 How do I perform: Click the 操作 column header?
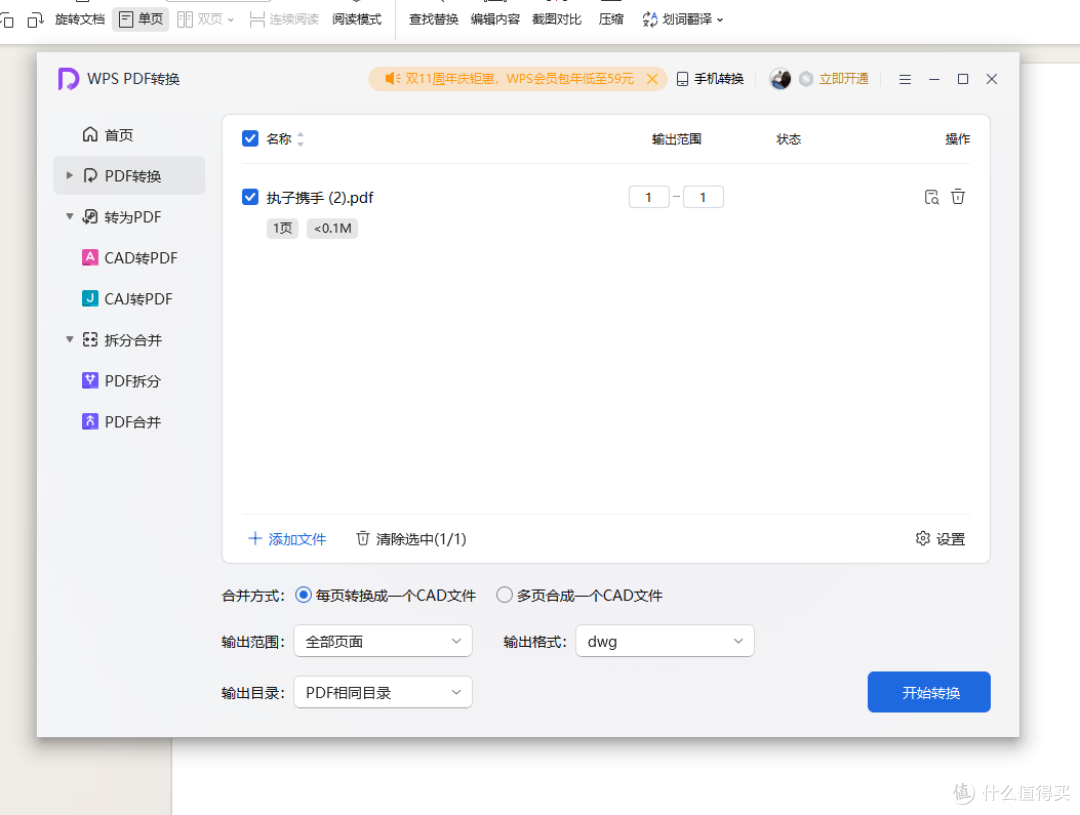[957, 139]
